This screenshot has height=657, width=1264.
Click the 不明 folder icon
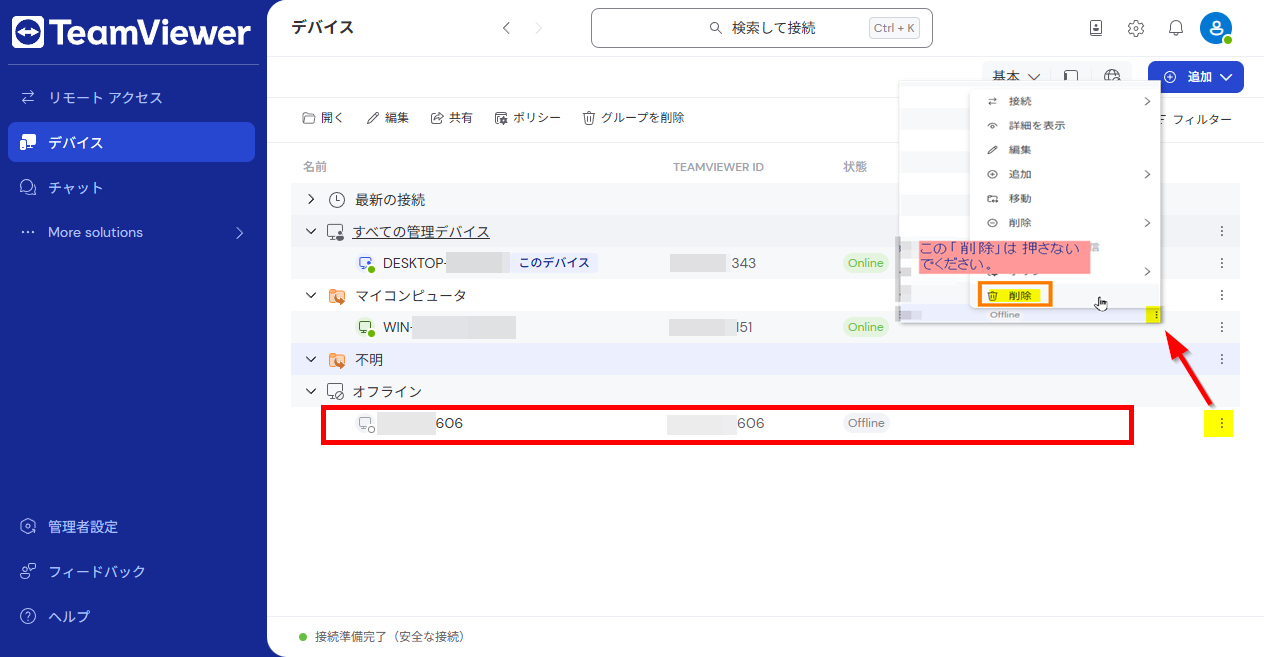(x=337, y=360)
